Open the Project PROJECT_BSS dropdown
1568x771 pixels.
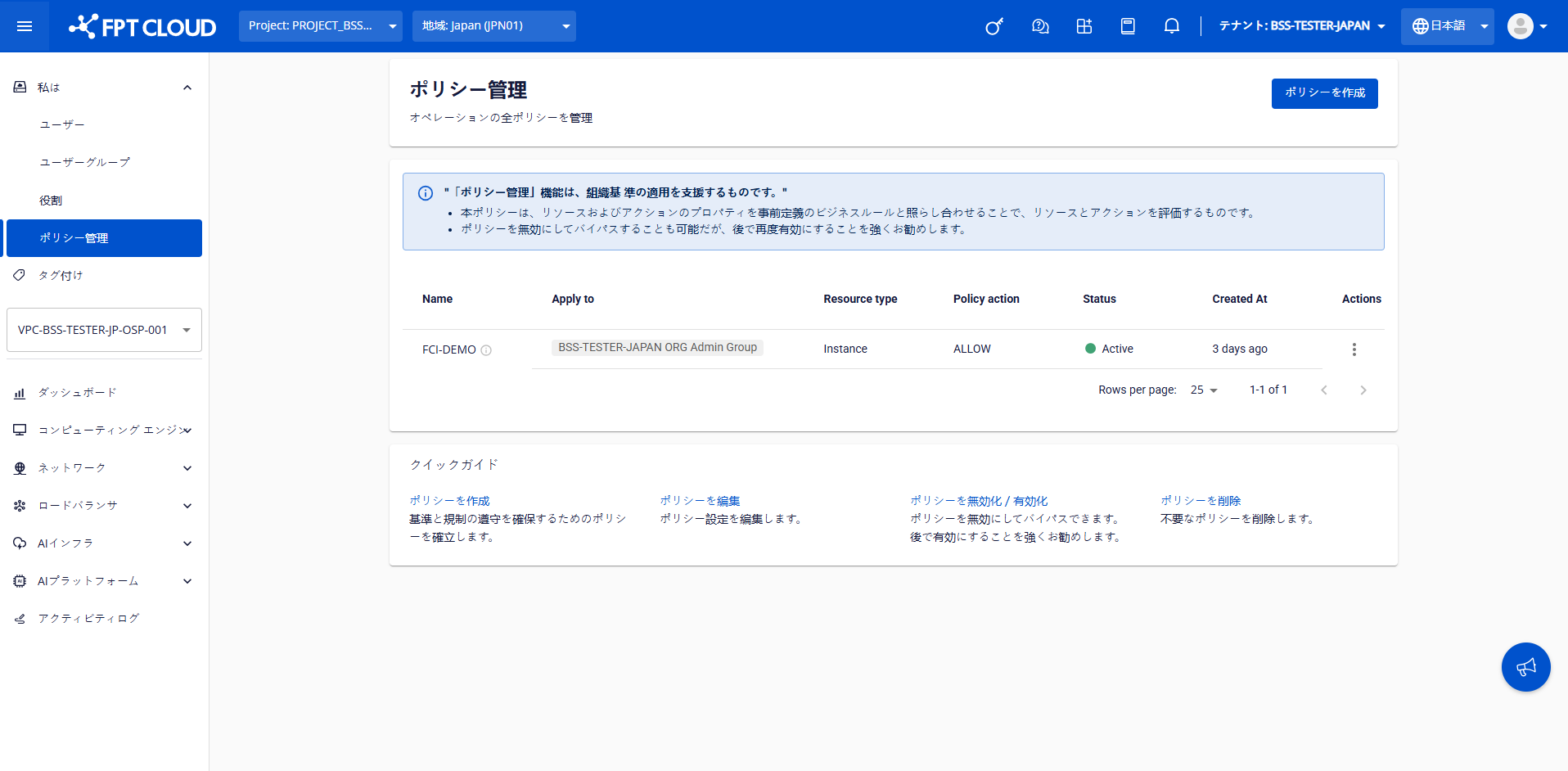coord(321,26)
